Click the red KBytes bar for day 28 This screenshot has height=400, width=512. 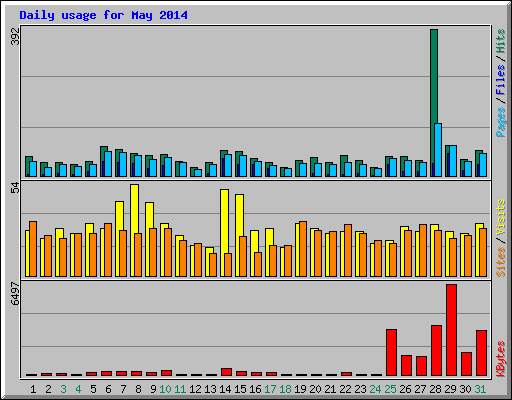(x=436, y=350)
